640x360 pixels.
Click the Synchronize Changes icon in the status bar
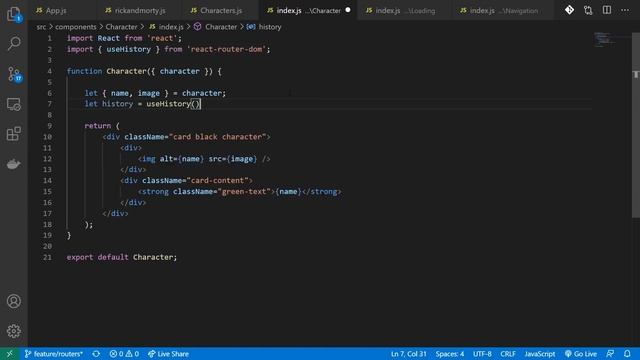coord(96,354)
